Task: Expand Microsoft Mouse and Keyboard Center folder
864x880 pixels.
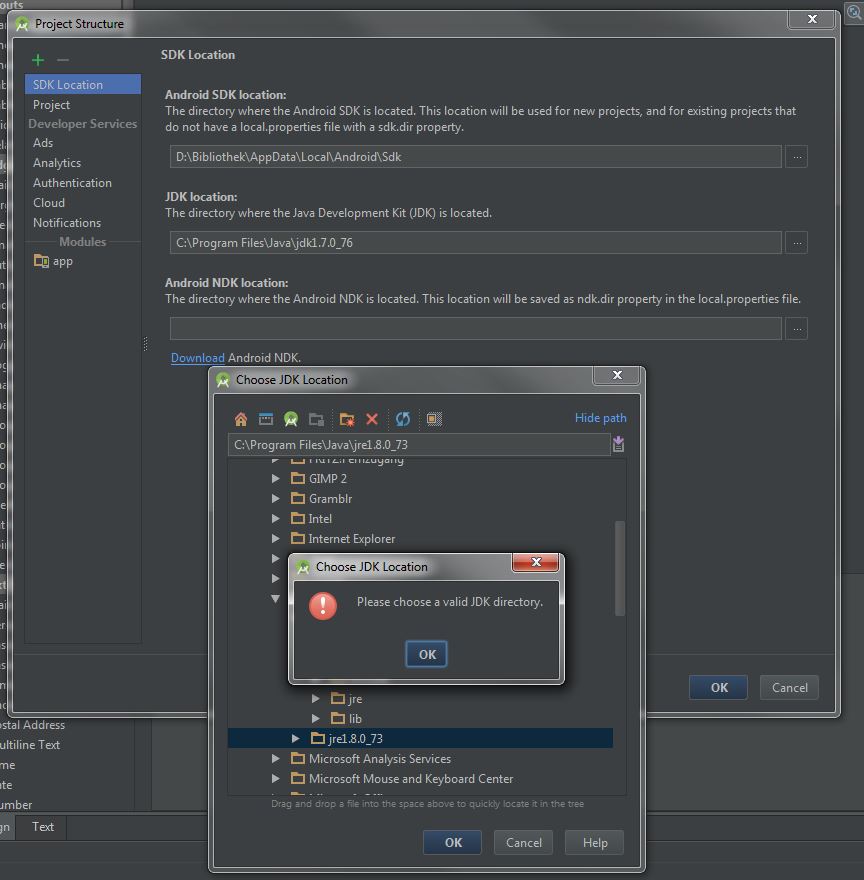Action: point(276,779)
